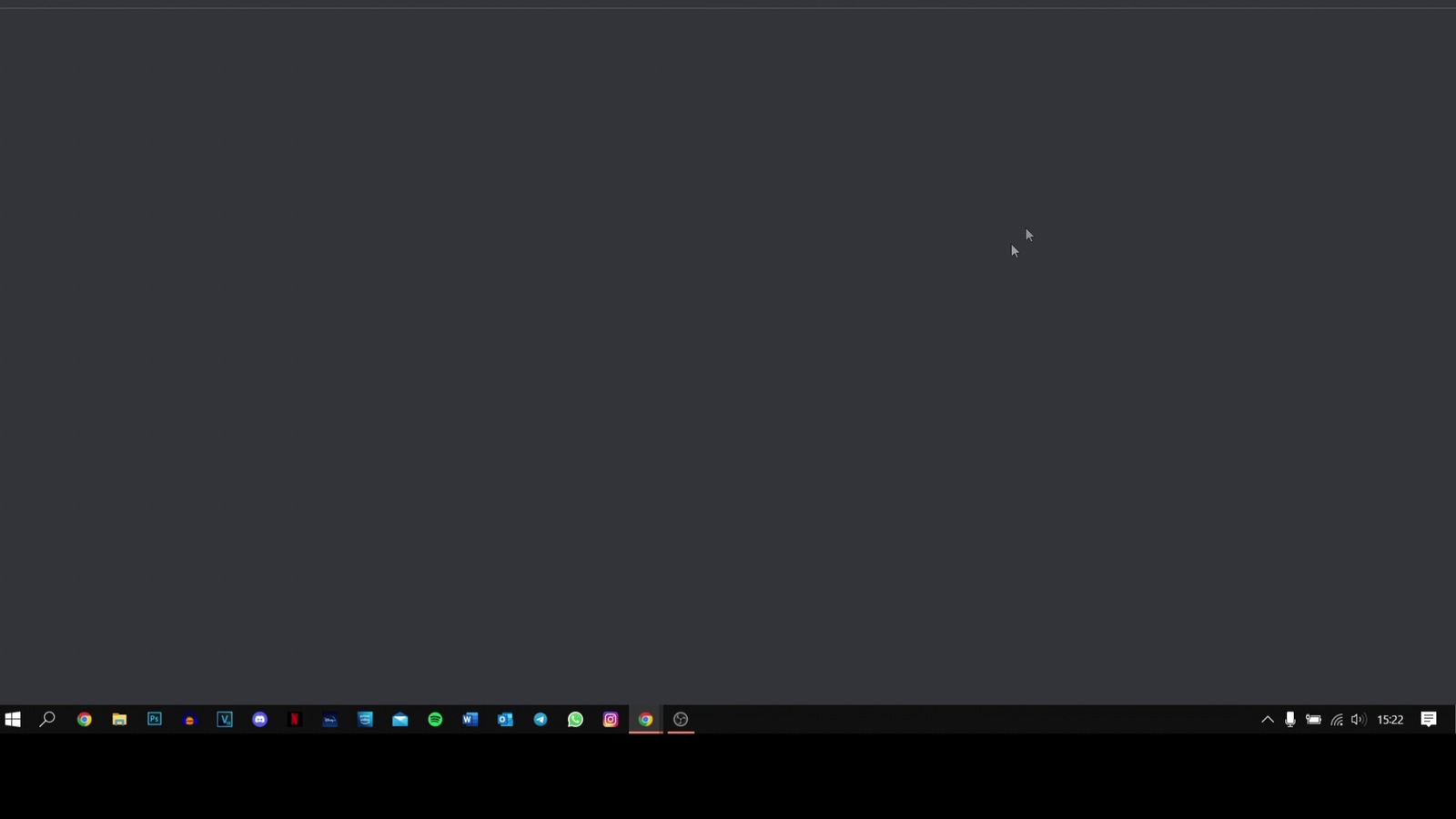Open the Wi-Fi network flyout

(1337, 719)
